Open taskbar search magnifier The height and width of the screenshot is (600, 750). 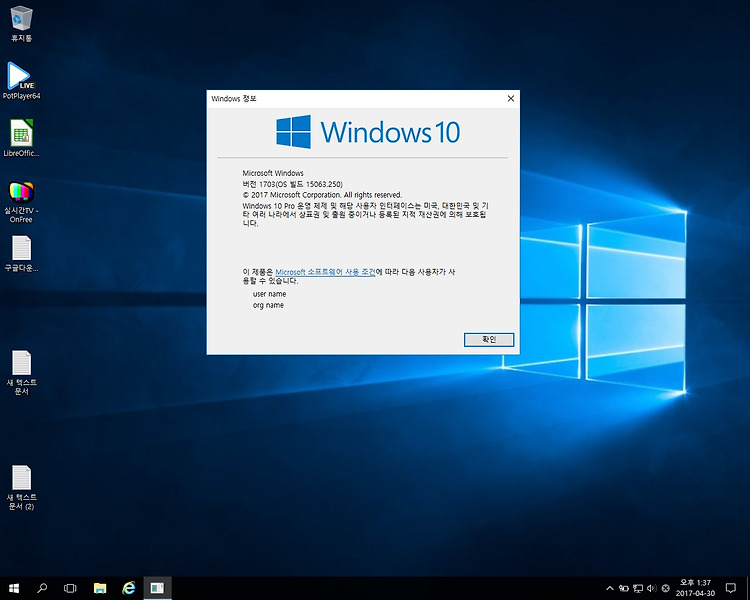(x=42, y=588)
